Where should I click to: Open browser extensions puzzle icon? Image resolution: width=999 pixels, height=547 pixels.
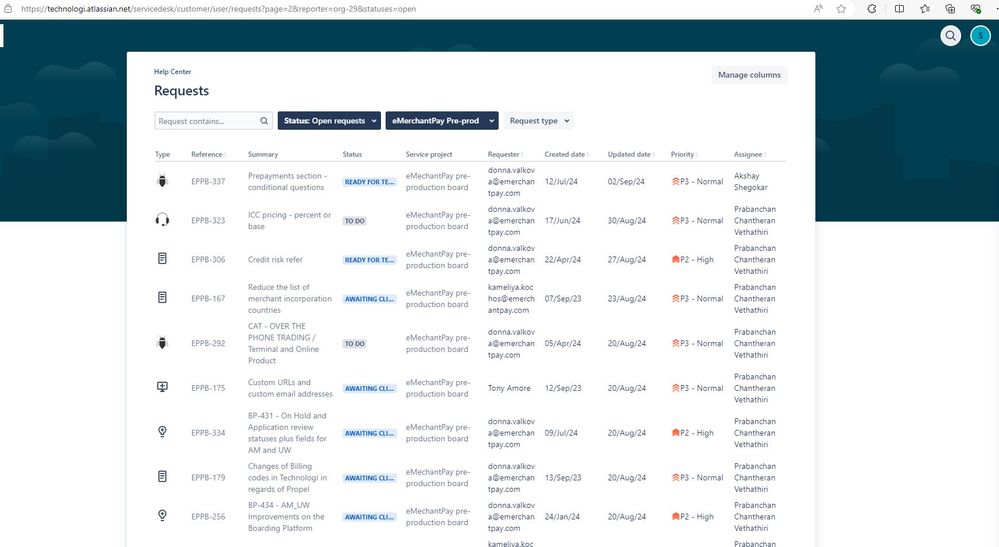(x=872, y=9)
